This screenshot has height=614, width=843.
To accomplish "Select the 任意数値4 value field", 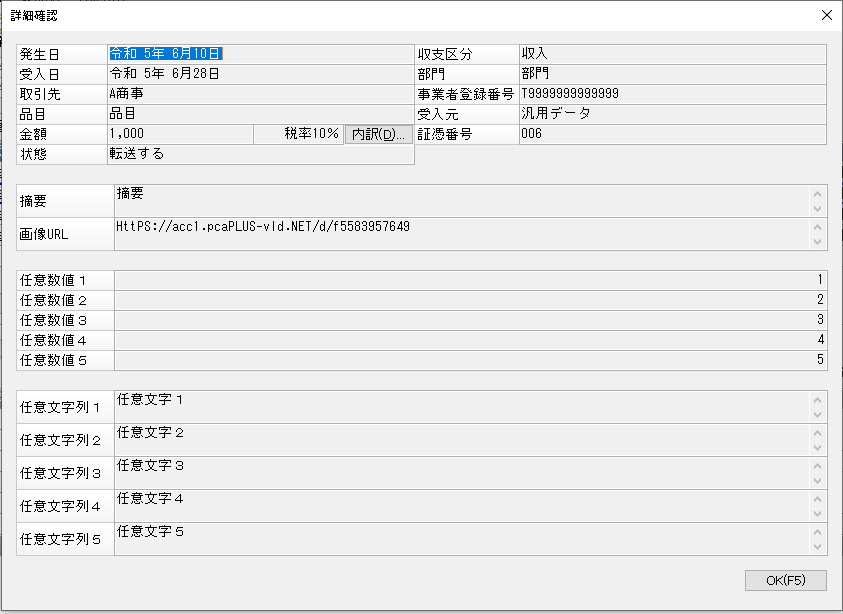I will (x=470, y=340).
